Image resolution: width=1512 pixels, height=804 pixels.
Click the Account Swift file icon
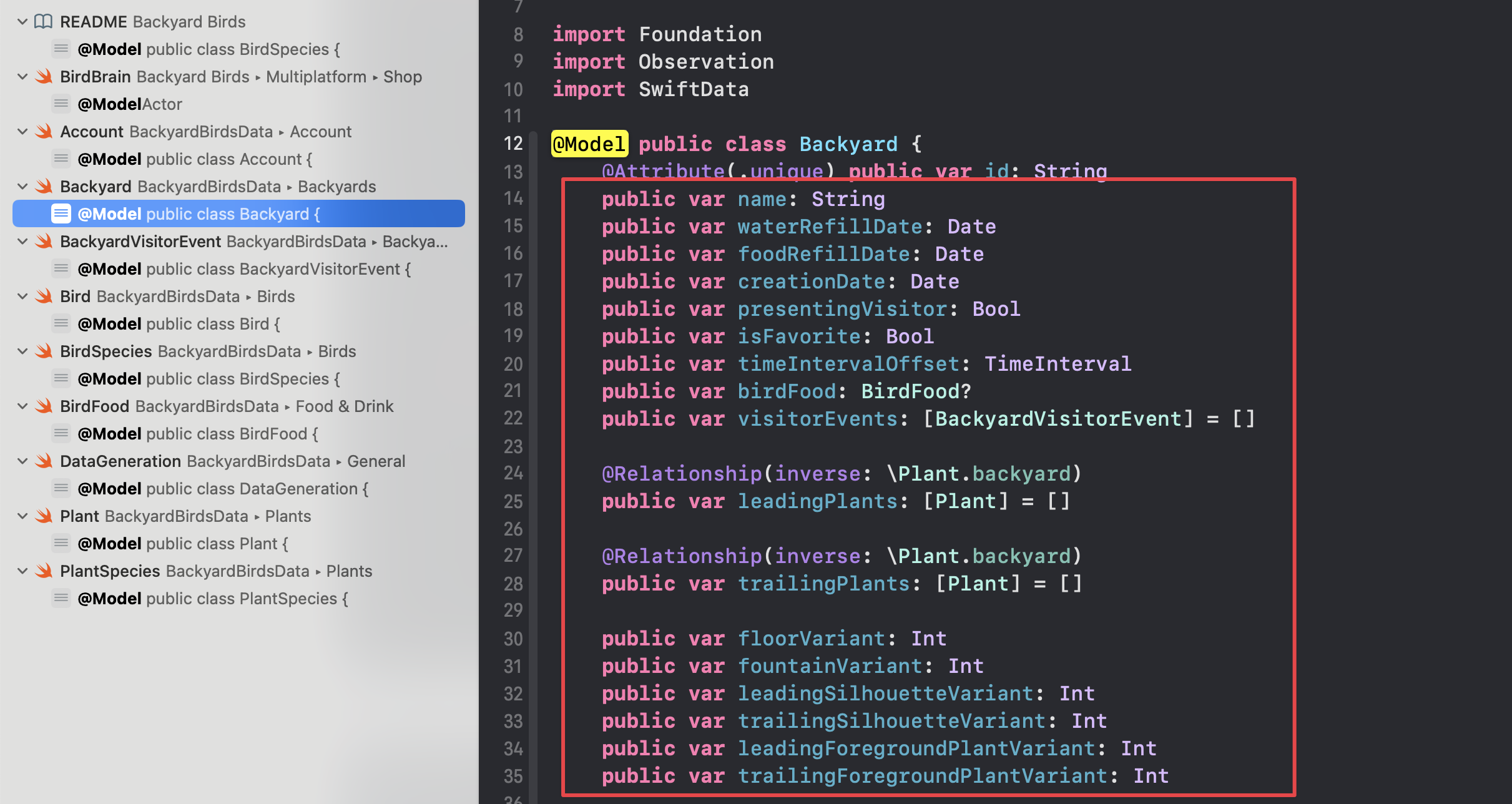pyautogui.click(x=44, y=132)
